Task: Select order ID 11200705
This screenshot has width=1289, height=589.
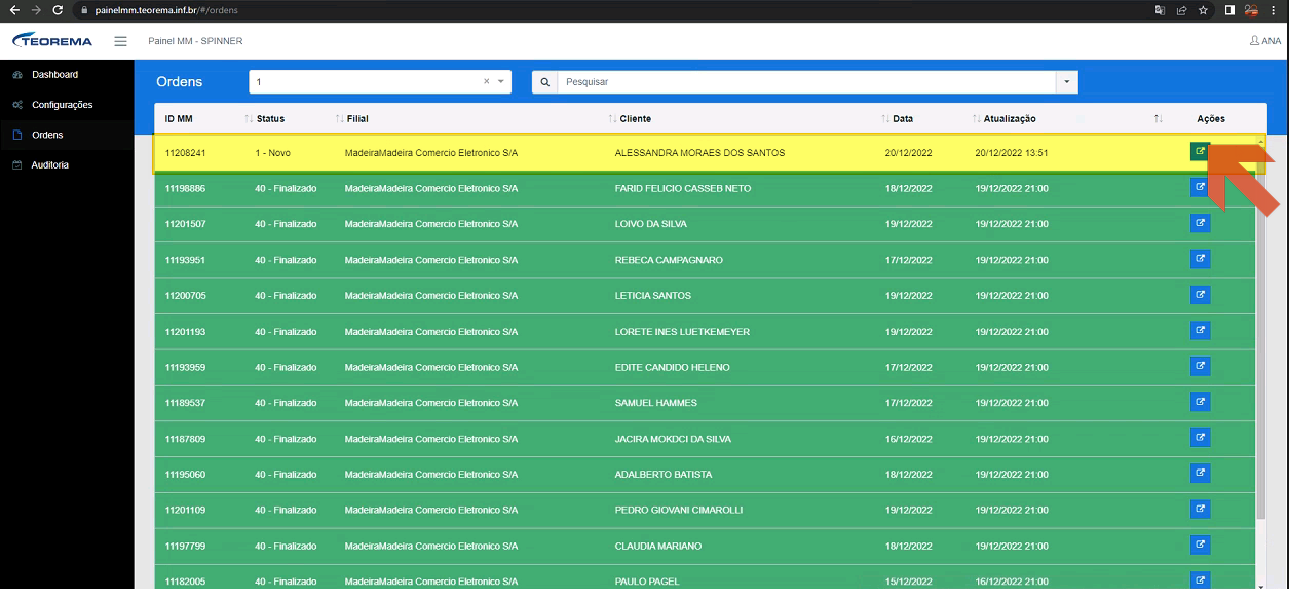Action: click(x=185, y=296)
